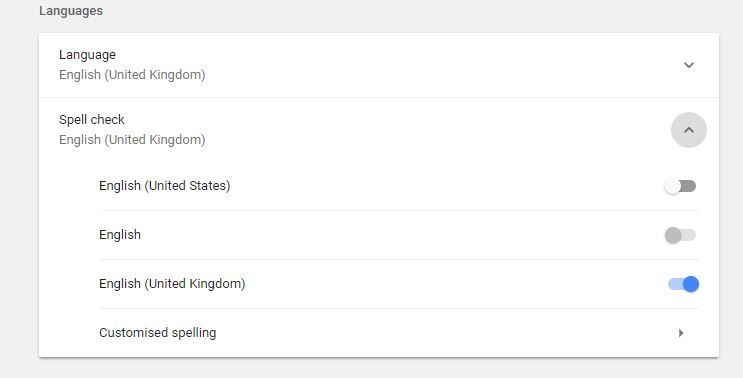
Task: Click the Language row title
Action: [87, 55]
